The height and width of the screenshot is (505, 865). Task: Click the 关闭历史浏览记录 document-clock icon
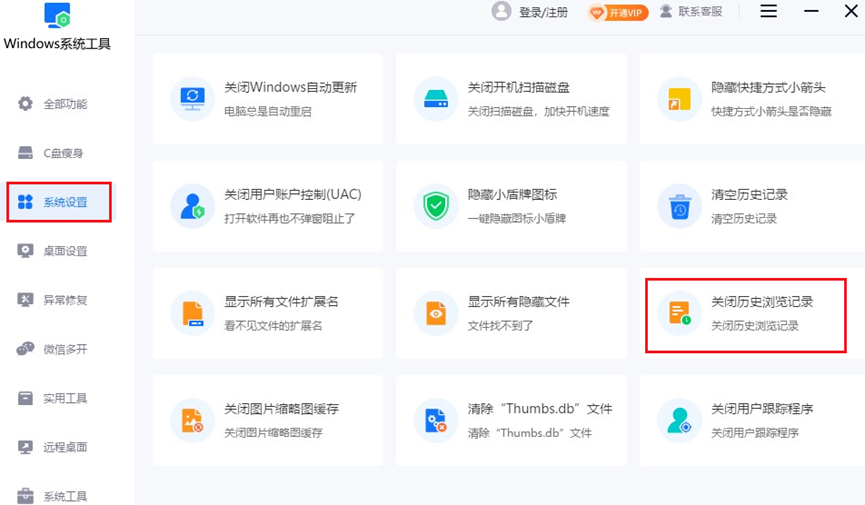[x=680, y=313]
